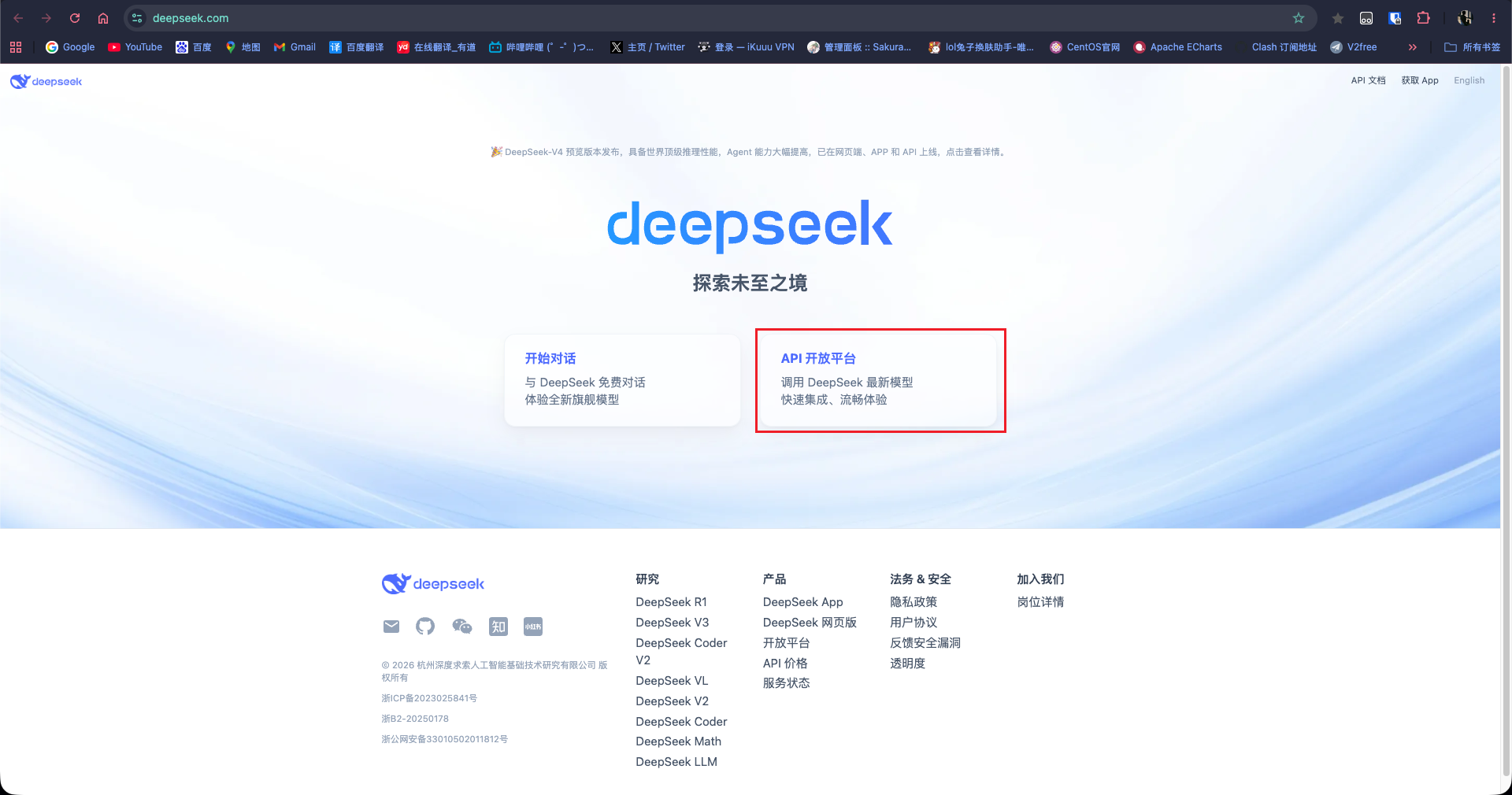Open the Gmail bookmark
Viewport: 1512px width, 795px height.
pos(295,47)
